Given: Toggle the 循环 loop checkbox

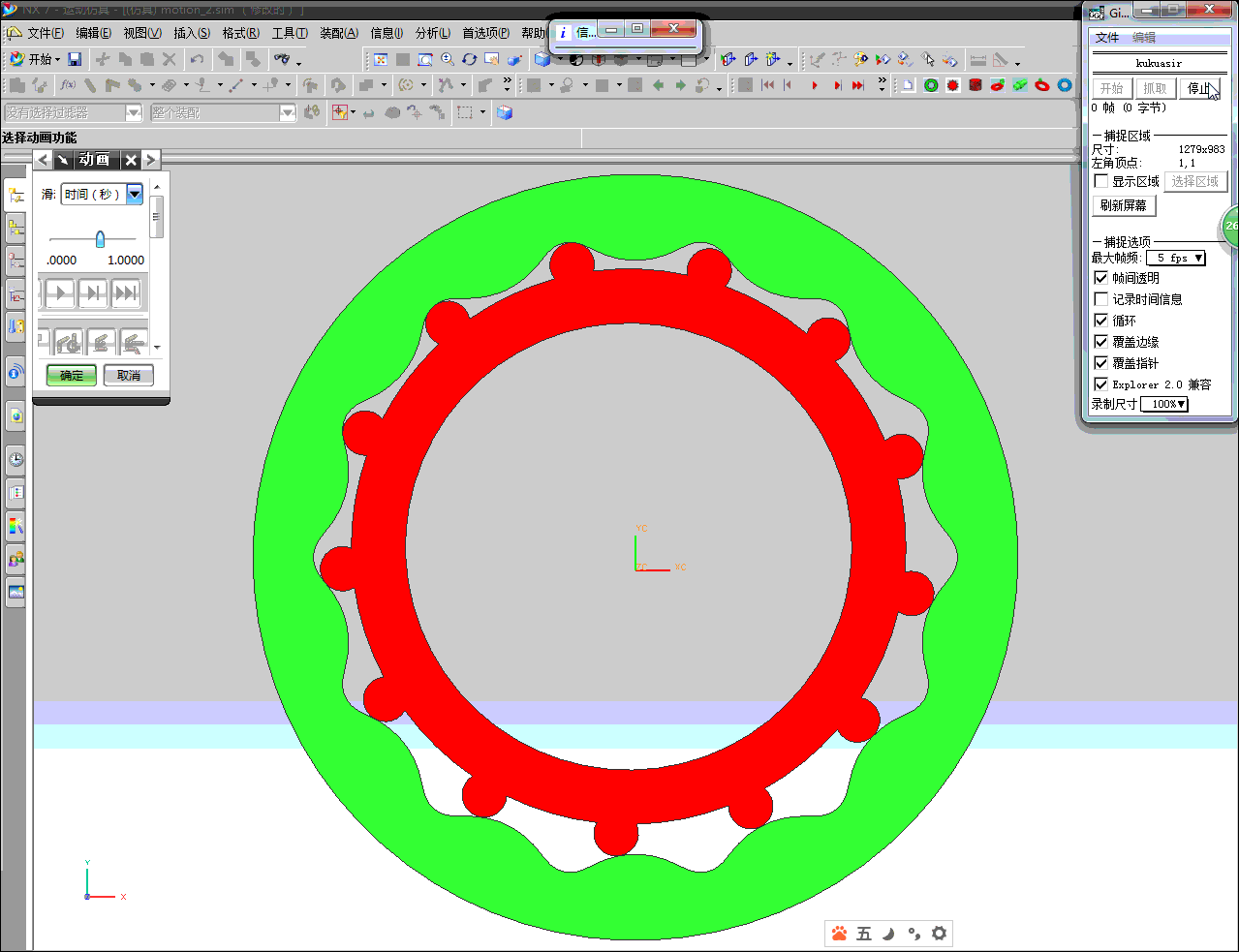Looking at the screenshot, I should [1100, 321].
